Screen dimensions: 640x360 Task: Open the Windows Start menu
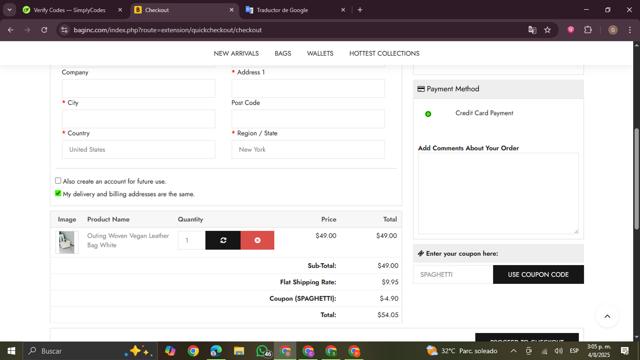(x=11, y=351)
